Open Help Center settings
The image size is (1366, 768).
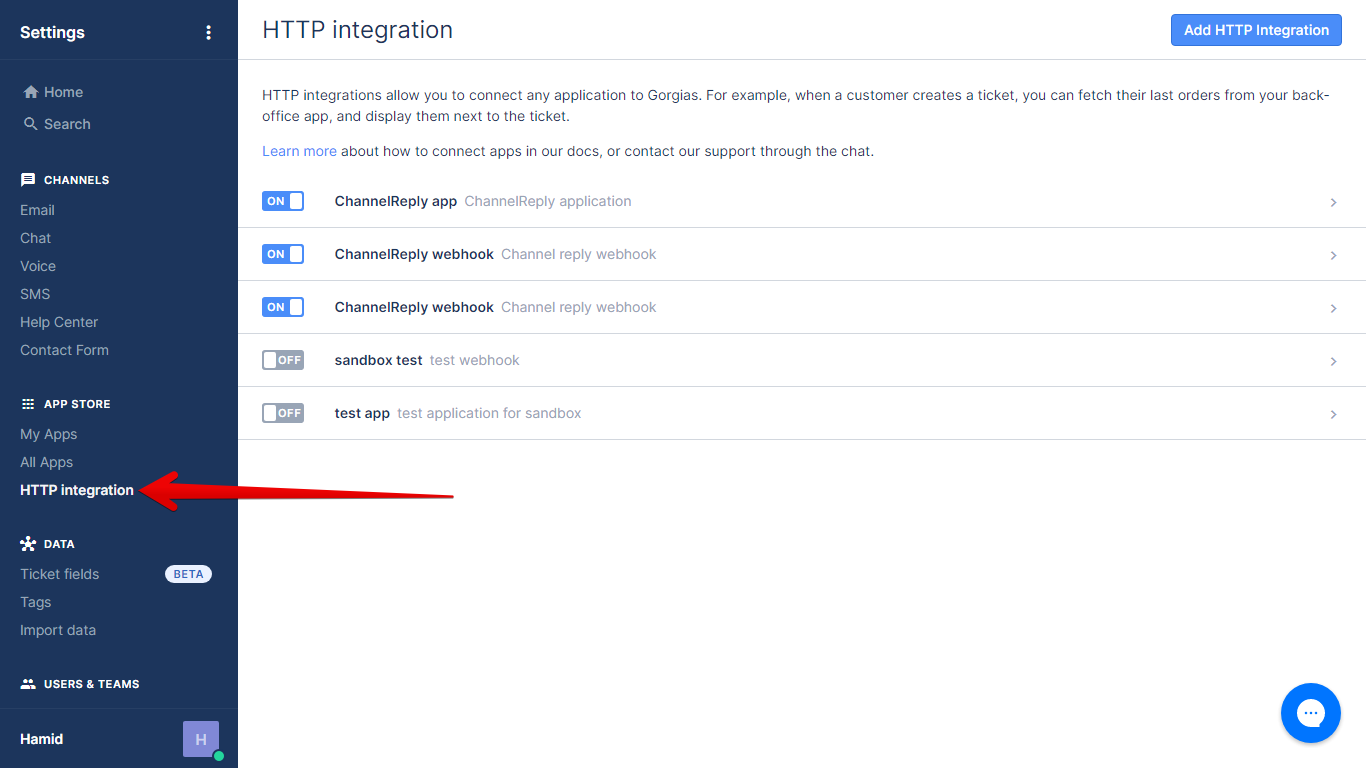pos(59,322)
